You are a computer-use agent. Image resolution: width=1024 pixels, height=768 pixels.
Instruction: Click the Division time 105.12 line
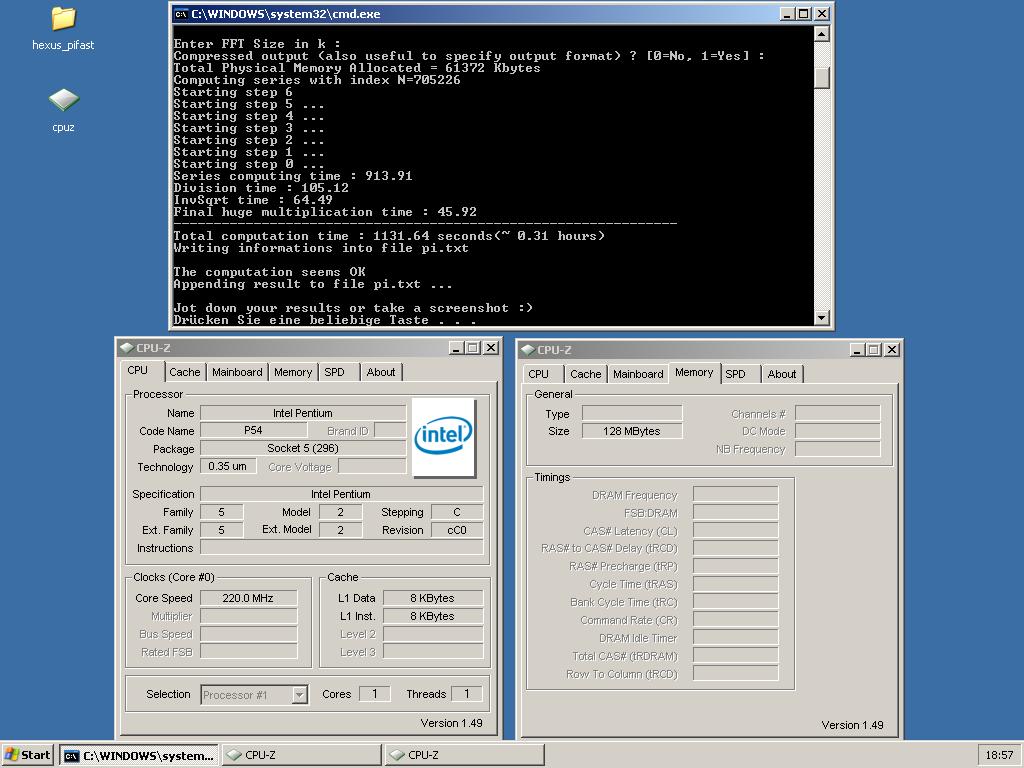coord(261,188)
